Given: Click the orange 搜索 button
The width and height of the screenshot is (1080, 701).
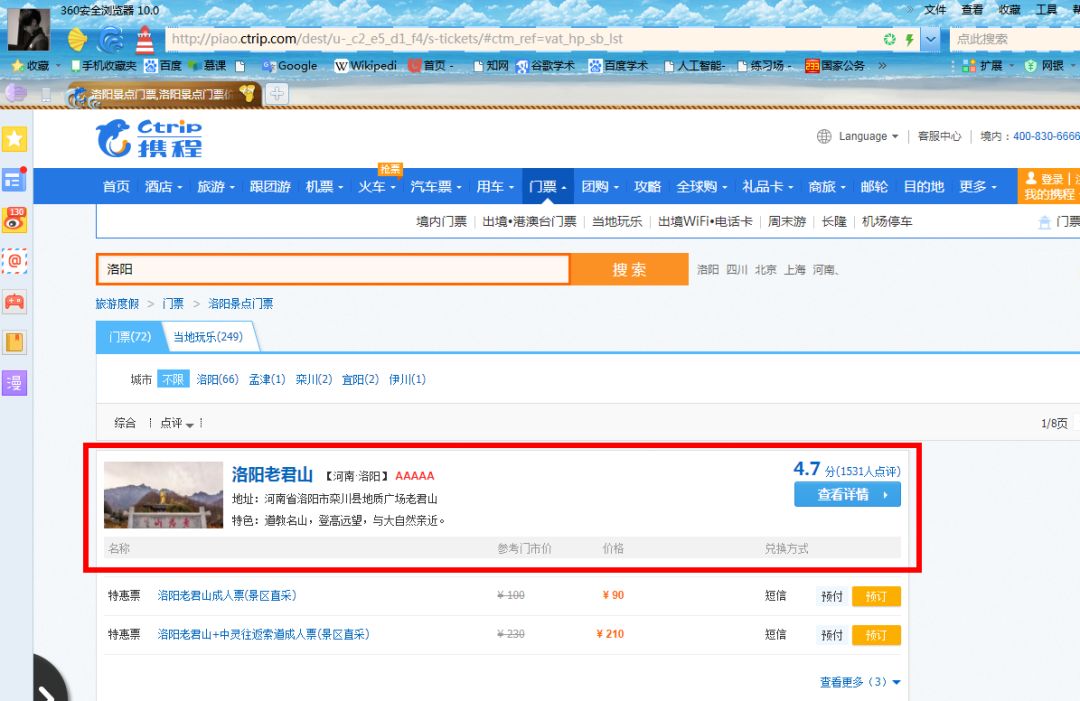Looking at the screenshot, I should [x=630, y=269].
